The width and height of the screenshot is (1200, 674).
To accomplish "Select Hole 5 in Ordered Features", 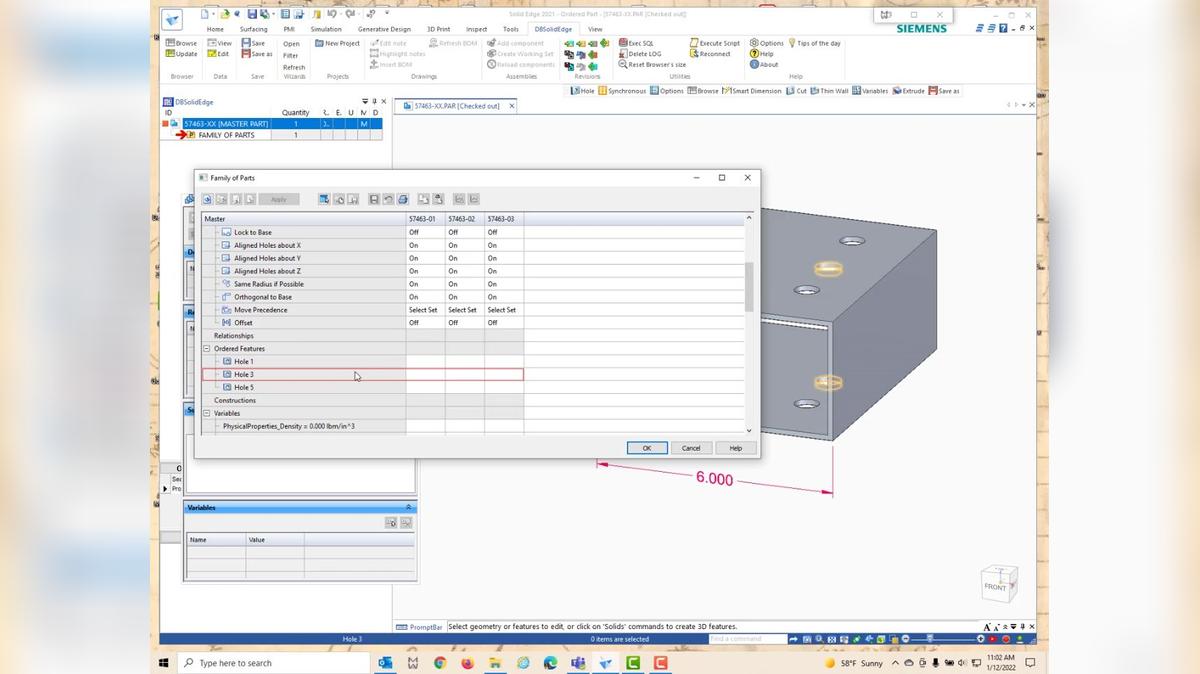I will click(243, 387).
